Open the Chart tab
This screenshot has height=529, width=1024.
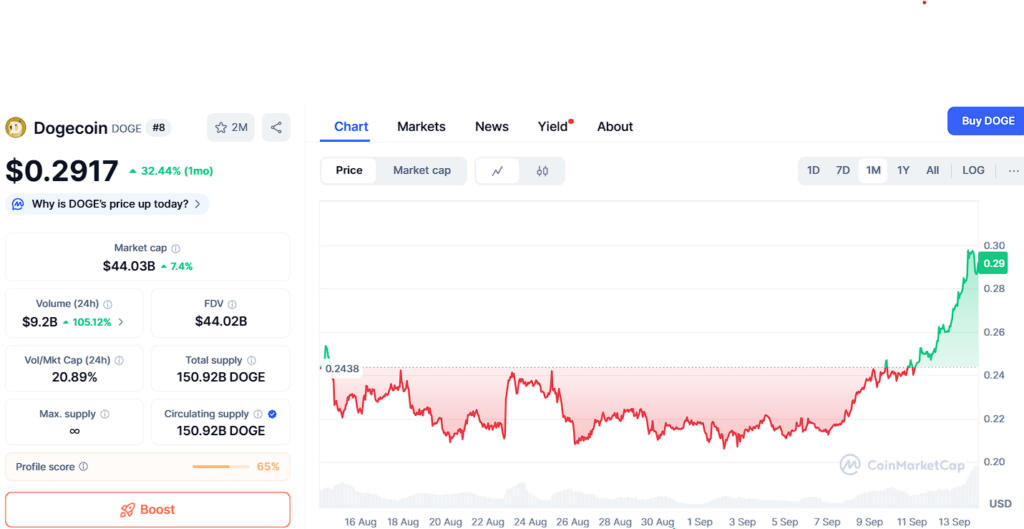click(x=351, y=127)
